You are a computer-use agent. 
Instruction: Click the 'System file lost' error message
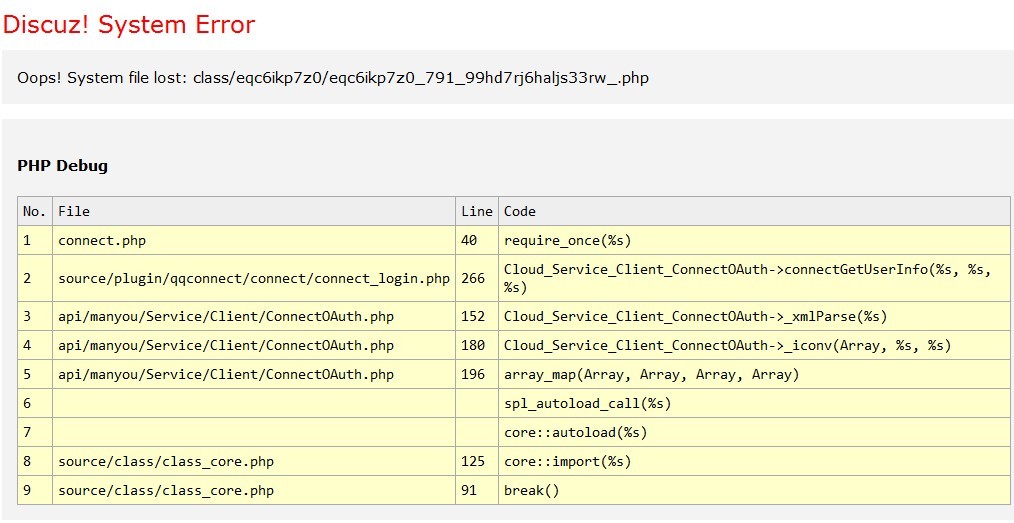click(333, 77)
